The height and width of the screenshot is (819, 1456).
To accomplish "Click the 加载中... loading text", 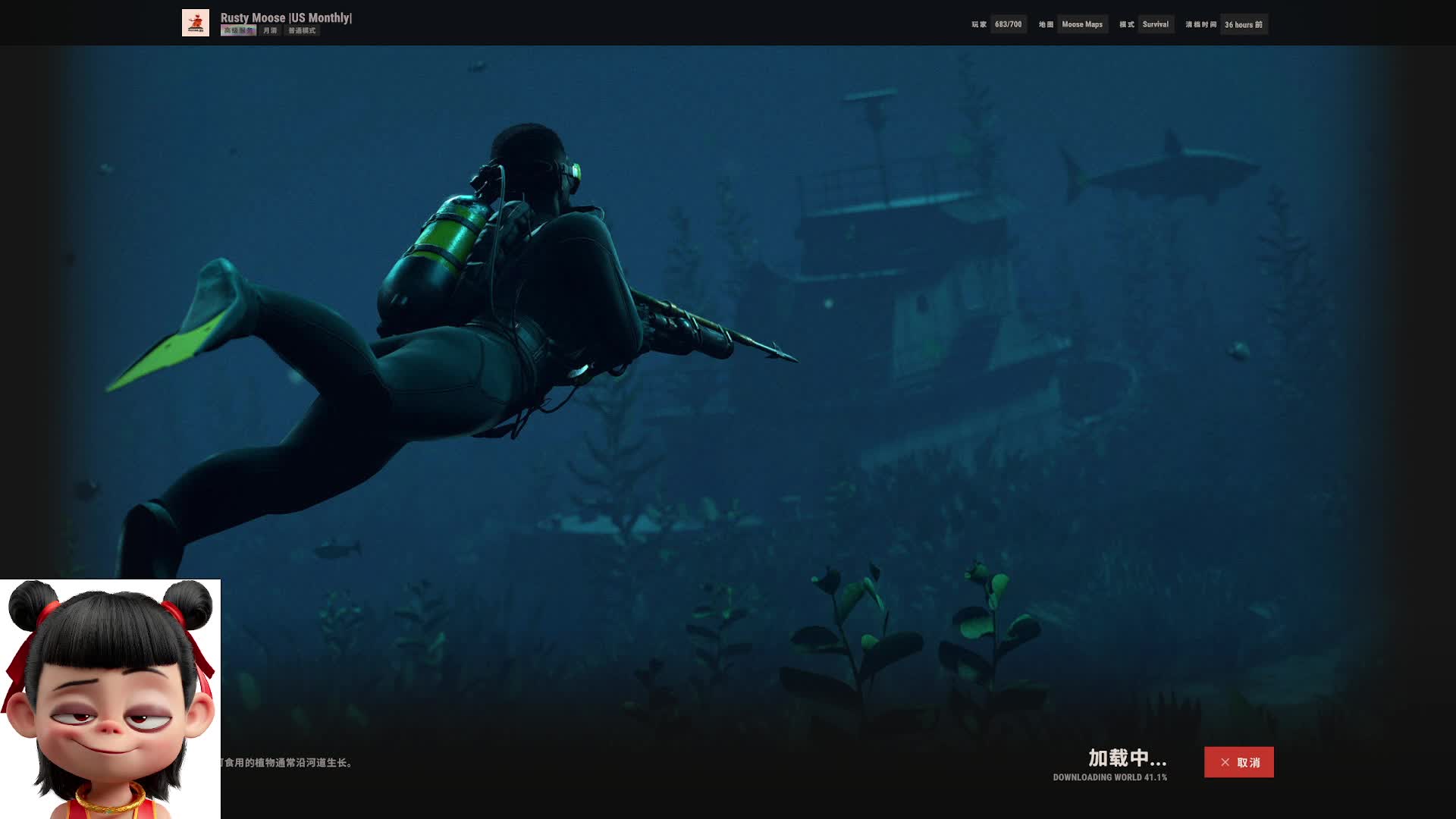I will pos(1127,758).
